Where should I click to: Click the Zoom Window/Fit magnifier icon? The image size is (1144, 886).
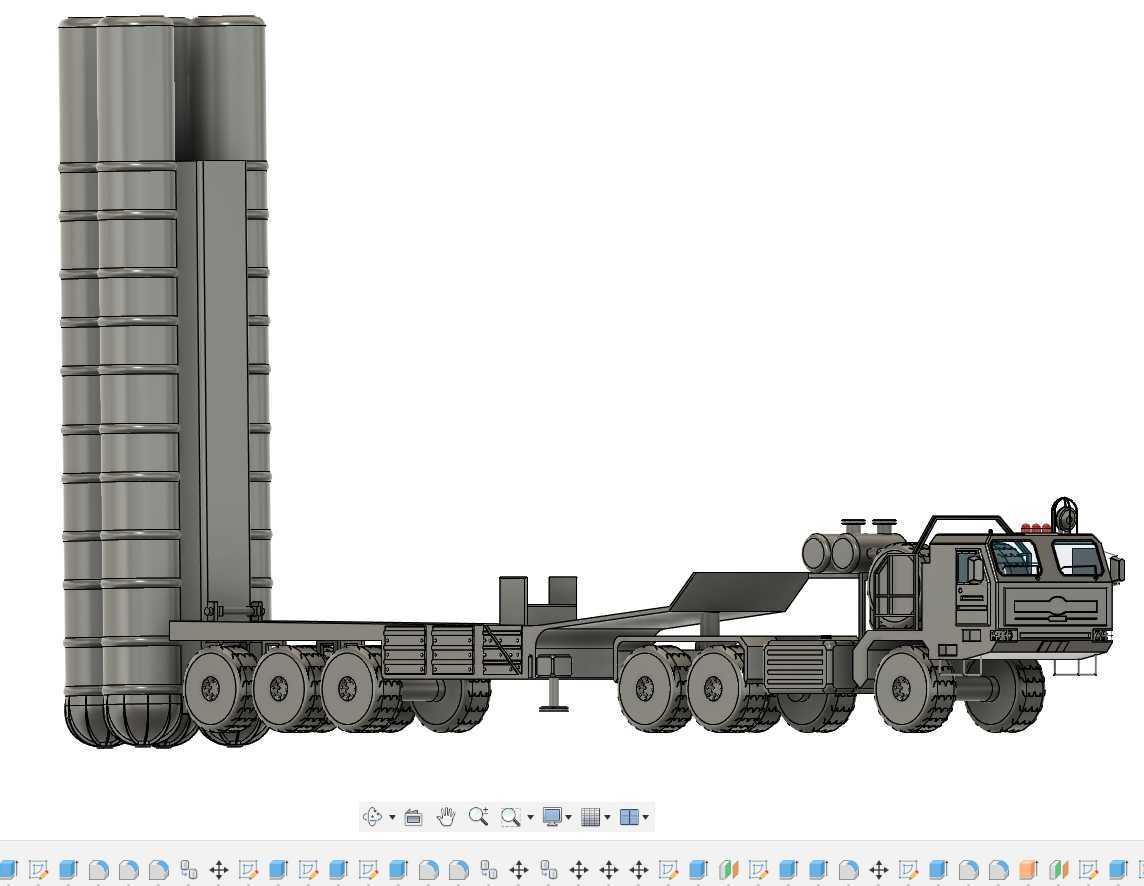pos(510,817)
